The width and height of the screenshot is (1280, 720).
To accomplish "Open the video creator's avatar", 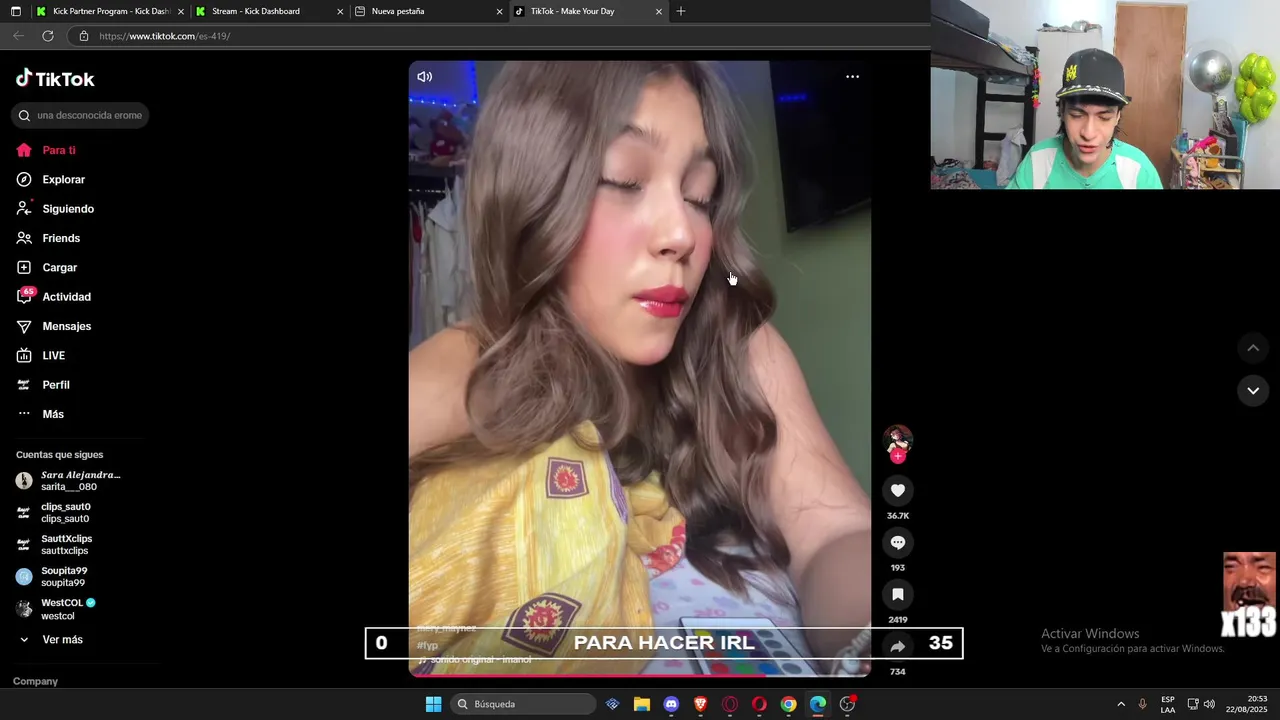I will (898, 440).
